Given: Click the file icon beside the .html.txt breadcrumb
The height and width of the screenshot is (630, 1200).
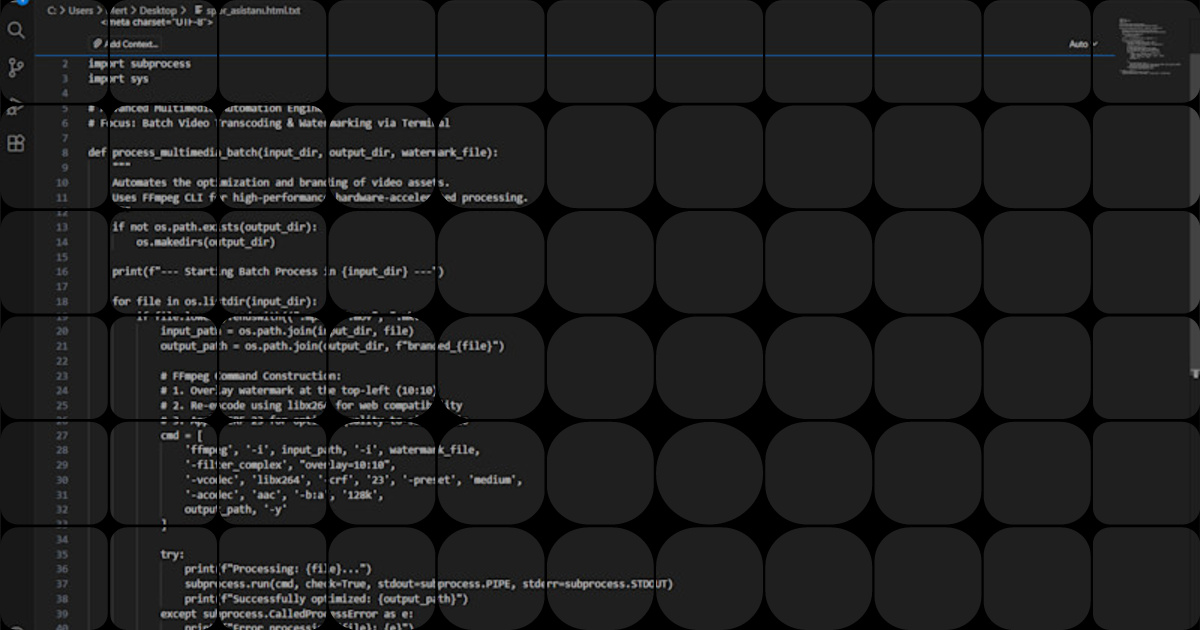Looking at the screenshot, I should (x=197, y=10).
